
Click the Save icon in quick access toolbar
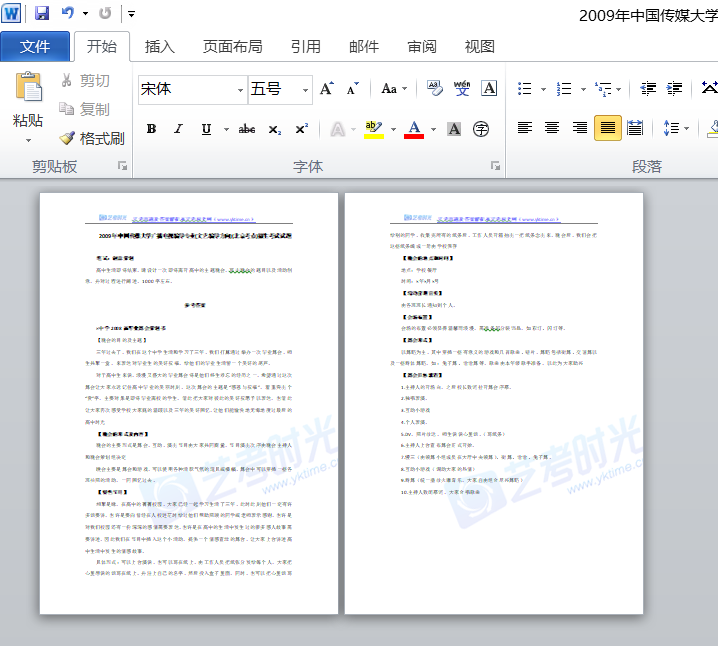pyautogui.click(x=42, y=14)
